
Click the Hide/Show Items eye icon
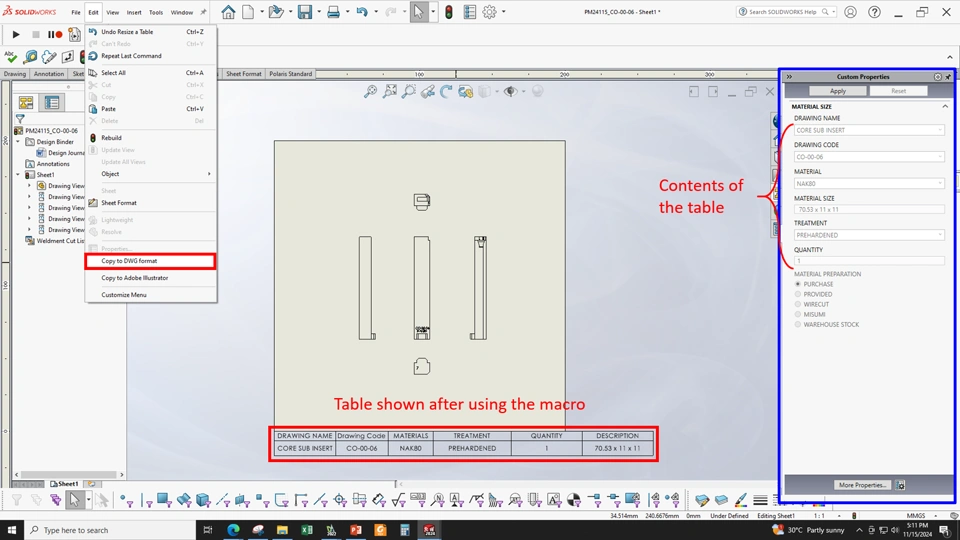[x=510, y=92]
